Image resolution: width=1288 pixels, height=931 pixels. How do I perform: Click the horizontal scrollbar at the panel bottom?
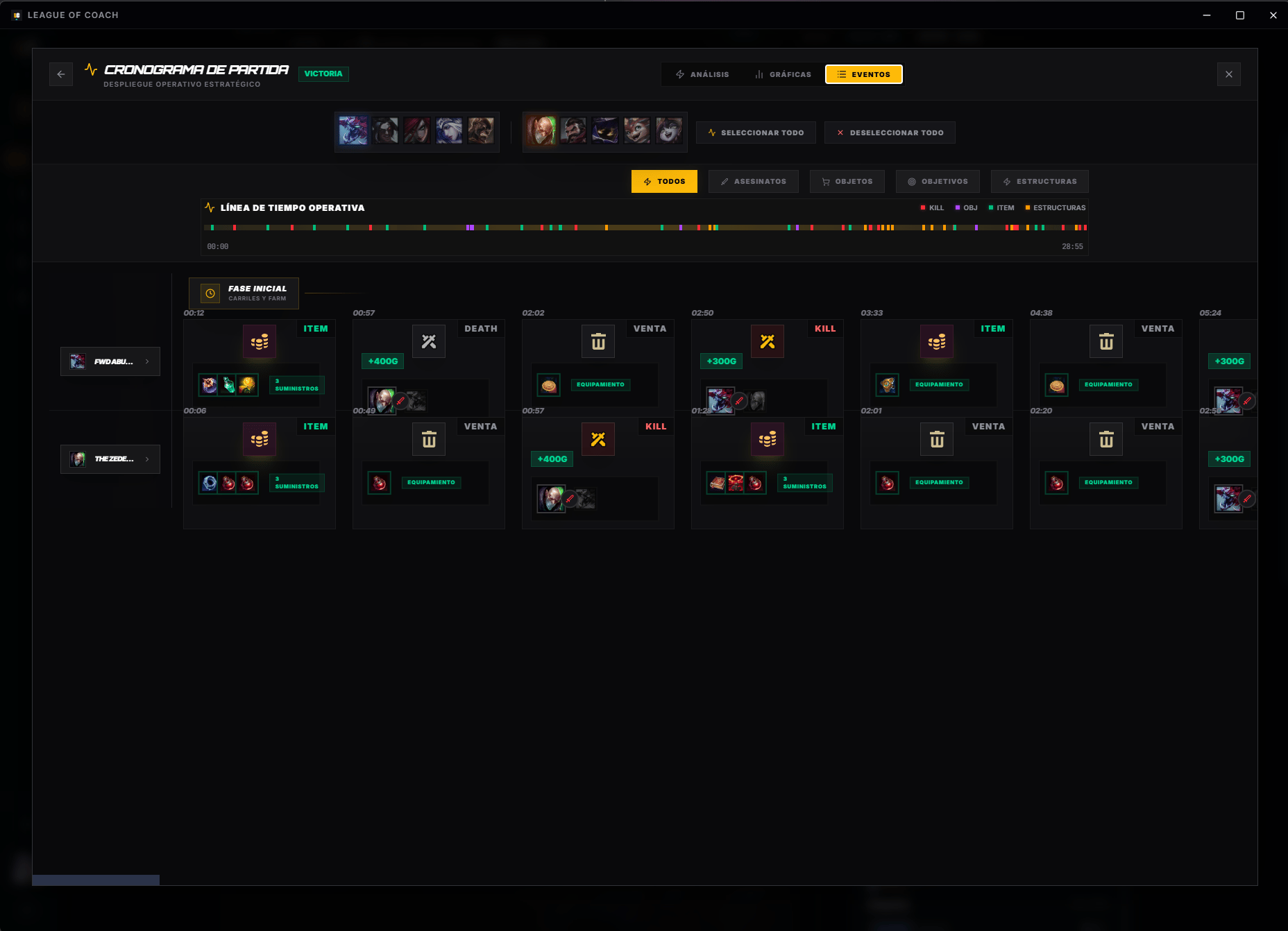pyautogui.click(x=96, y=880)
